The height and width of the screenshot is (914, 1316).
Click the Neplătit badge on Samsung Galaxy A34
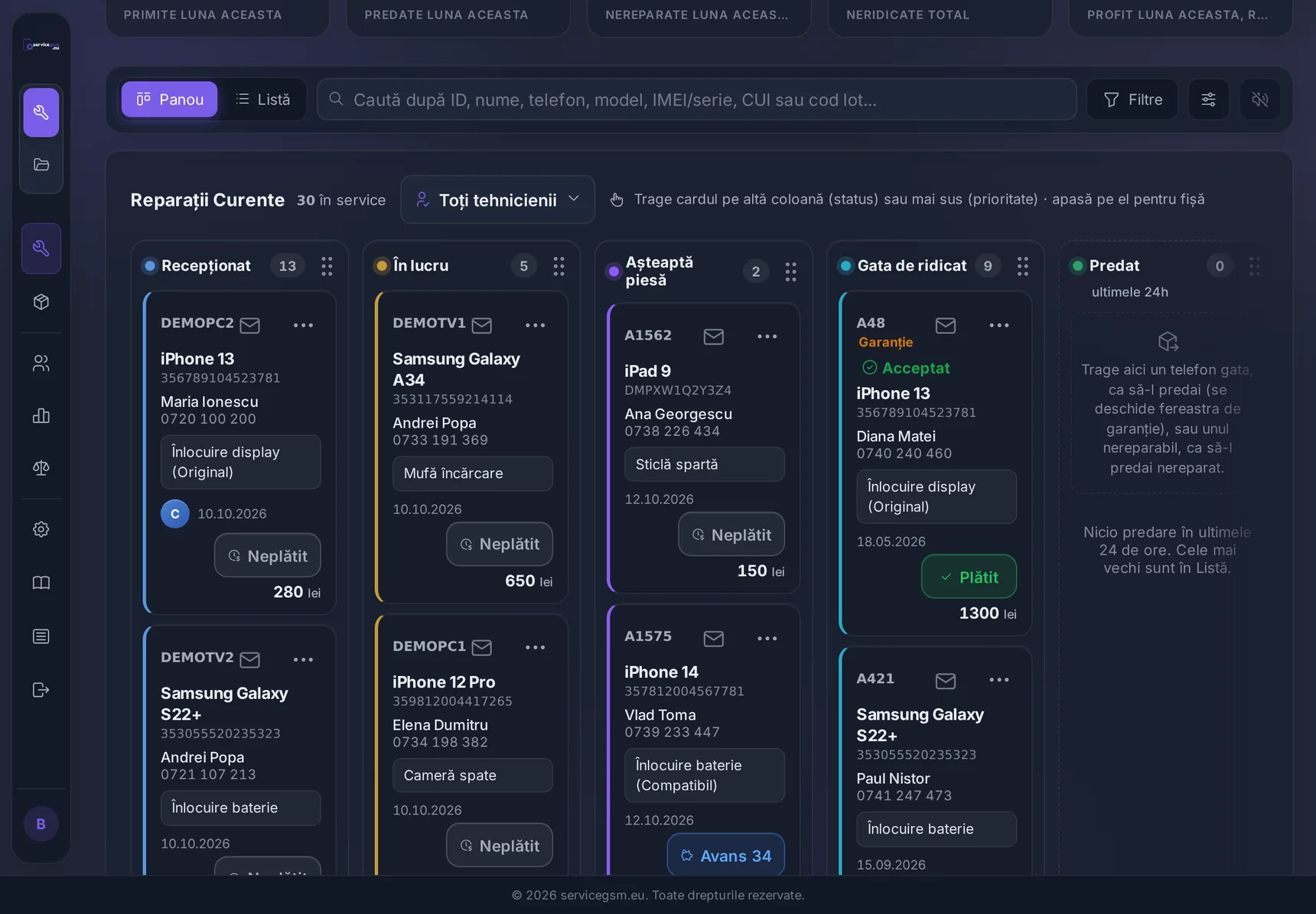499,544
